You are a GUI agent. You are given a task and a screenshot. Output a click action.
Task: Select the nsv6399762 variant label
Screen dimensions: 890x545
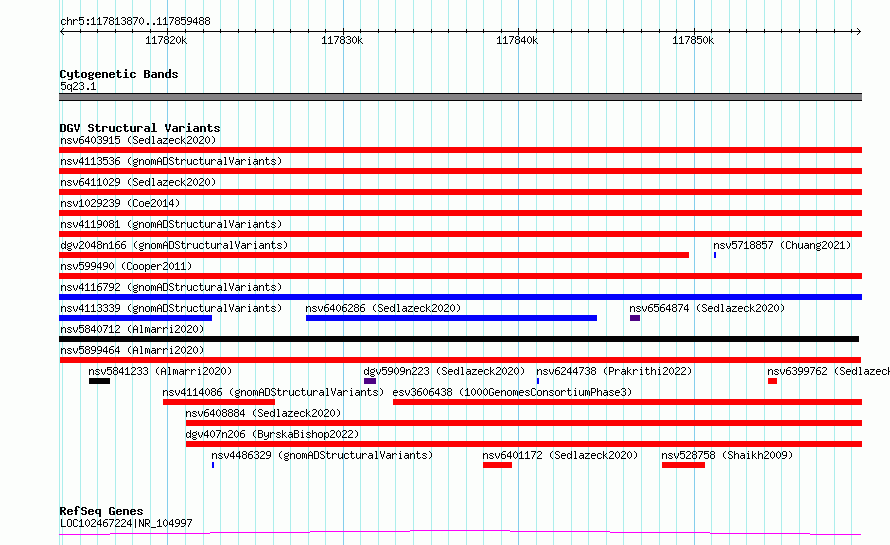coord(828,371)
